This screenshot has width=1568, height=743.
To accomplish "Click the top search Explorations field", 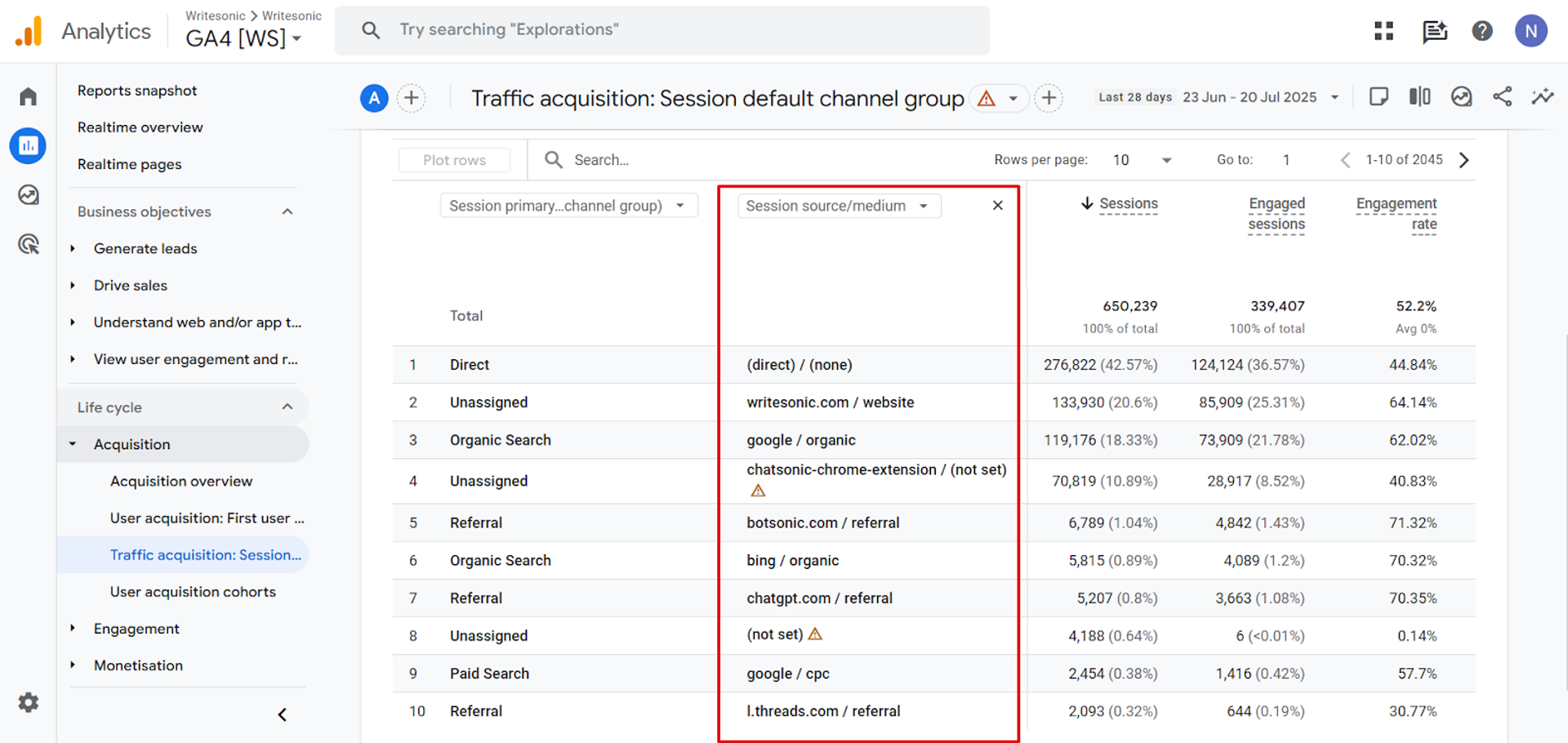I will coord(662,30).
